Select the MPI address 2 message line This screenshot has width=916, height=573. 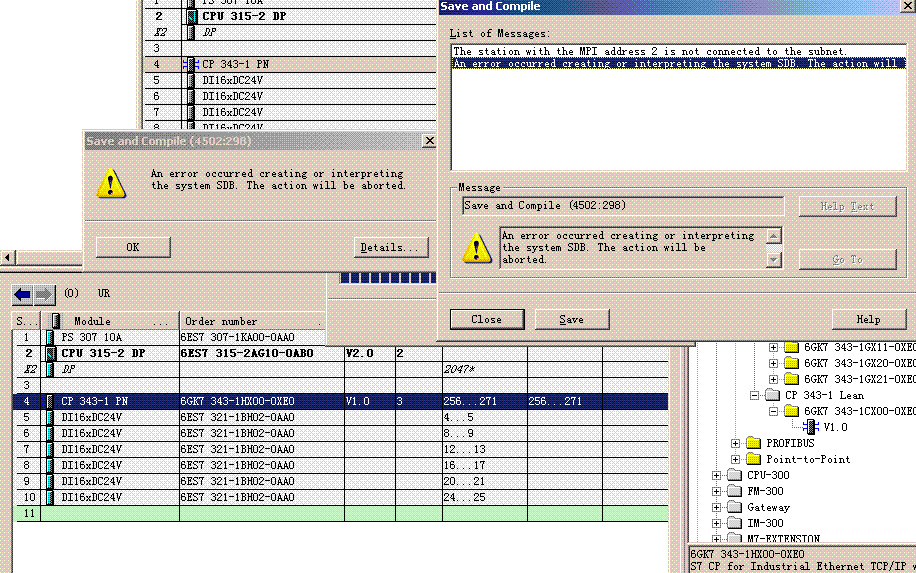tap(679, 51)
